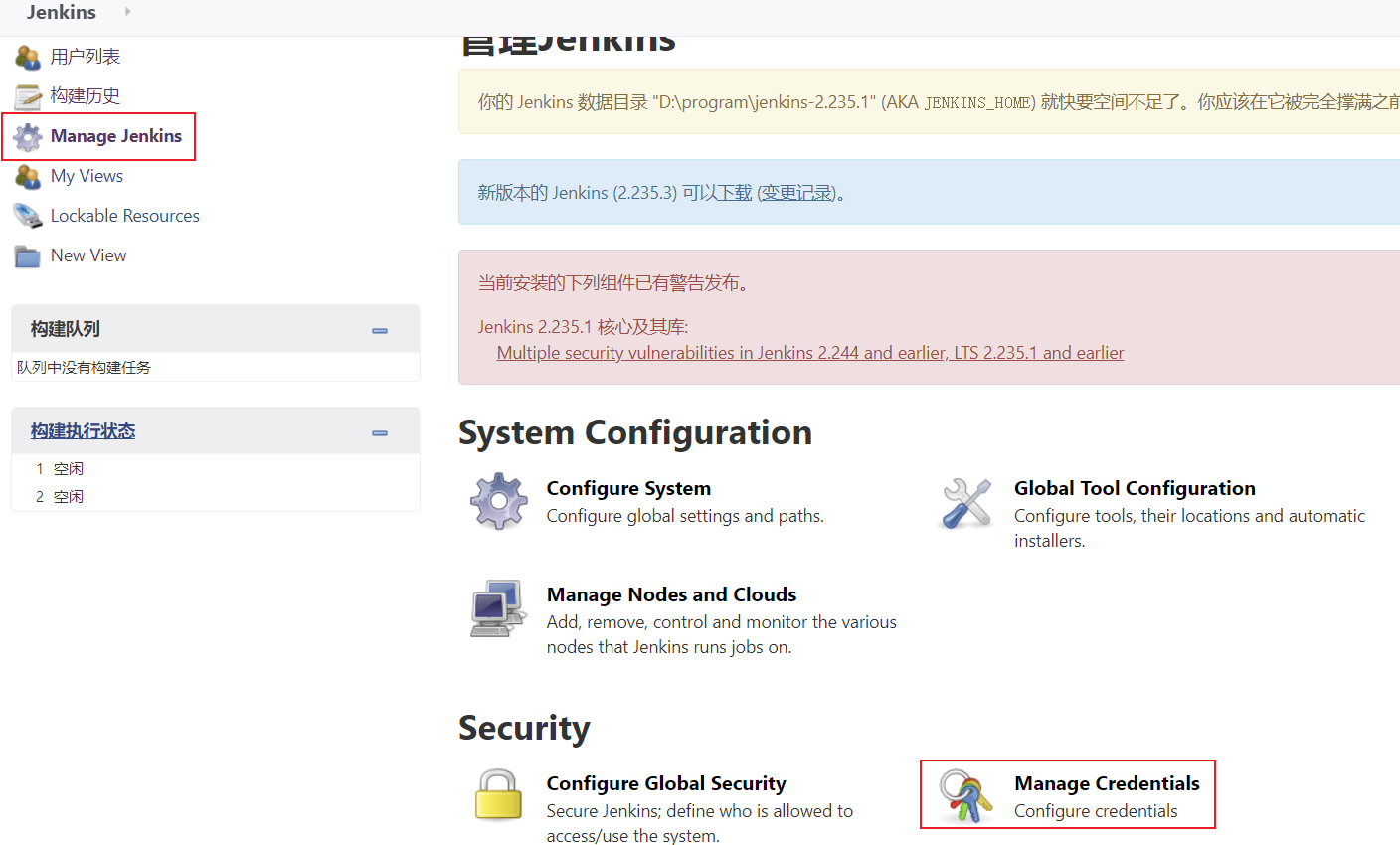The height and width of the screenshot is (845, 1400).
Task: Open Lockable Resources in the sidebar
Action: (x=125, y=216)
